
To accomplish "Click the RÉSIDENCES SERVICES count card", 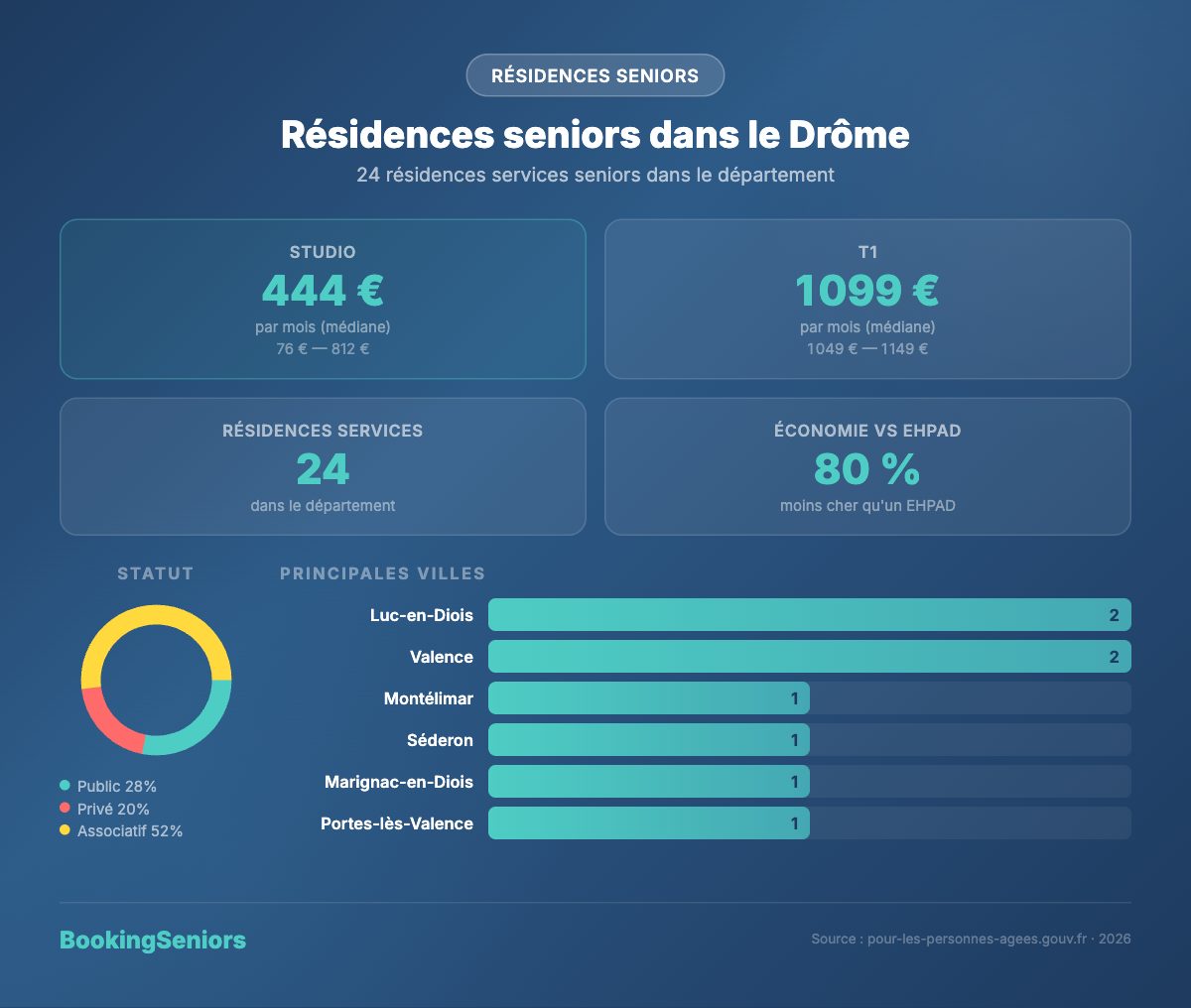I will 323,466.
